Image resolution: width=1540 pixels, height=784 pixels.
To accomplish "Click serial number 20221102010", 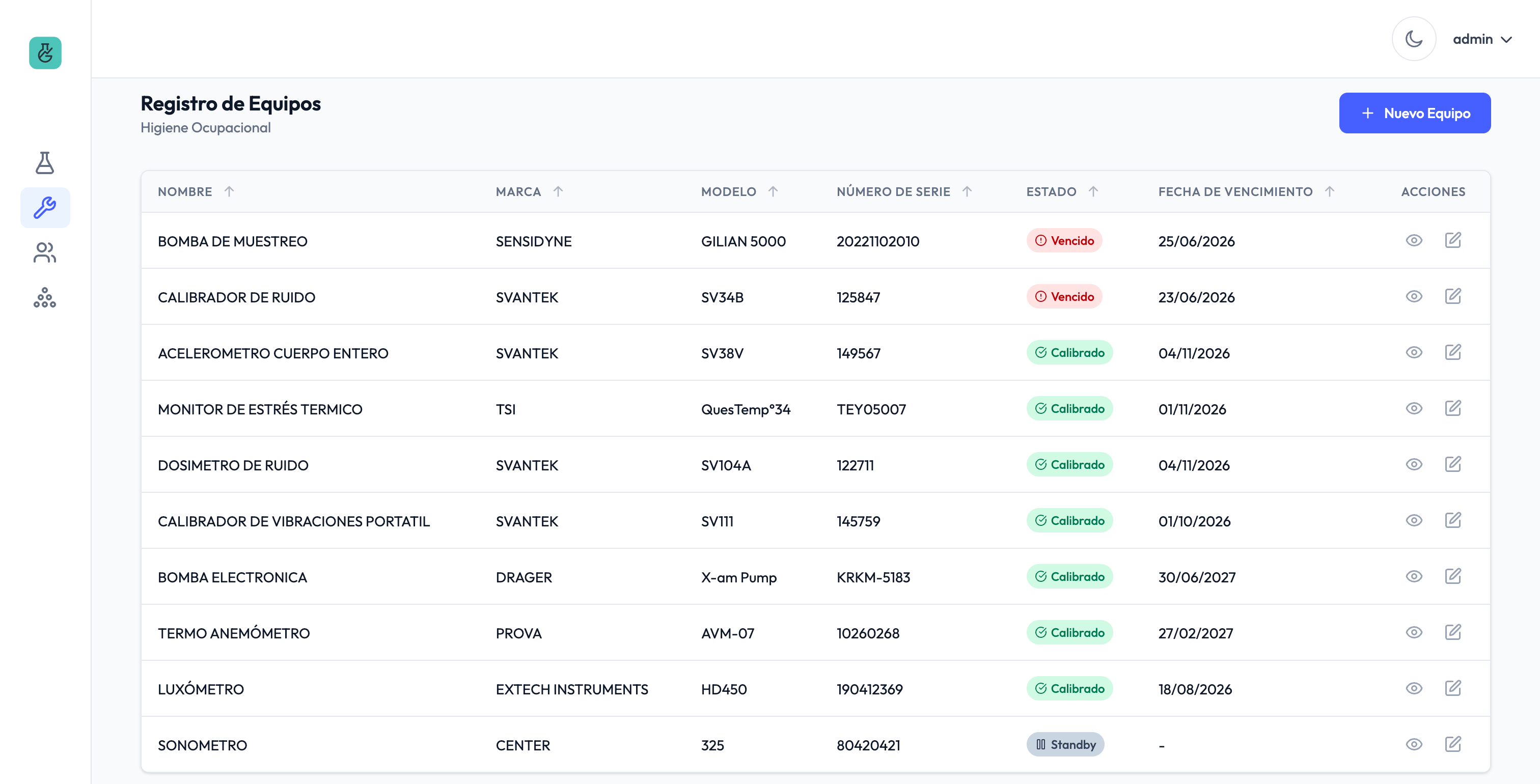I will [877, 241].
